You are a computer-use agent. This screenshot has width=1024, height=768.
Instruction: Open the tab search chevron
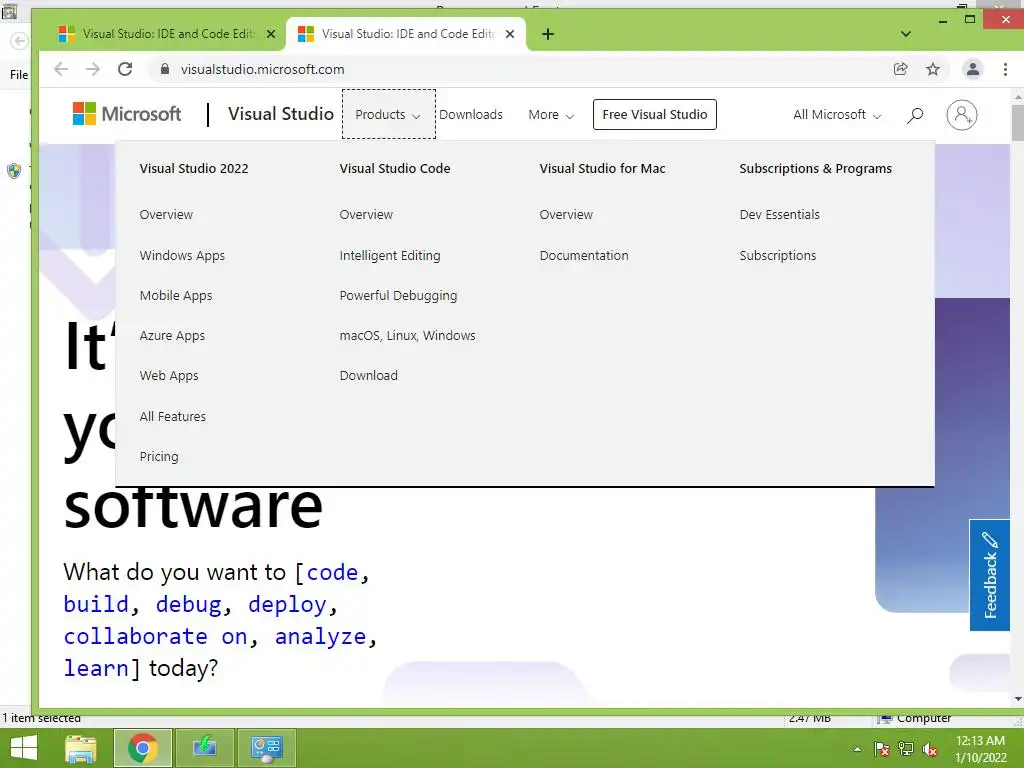tap(906, 34)
